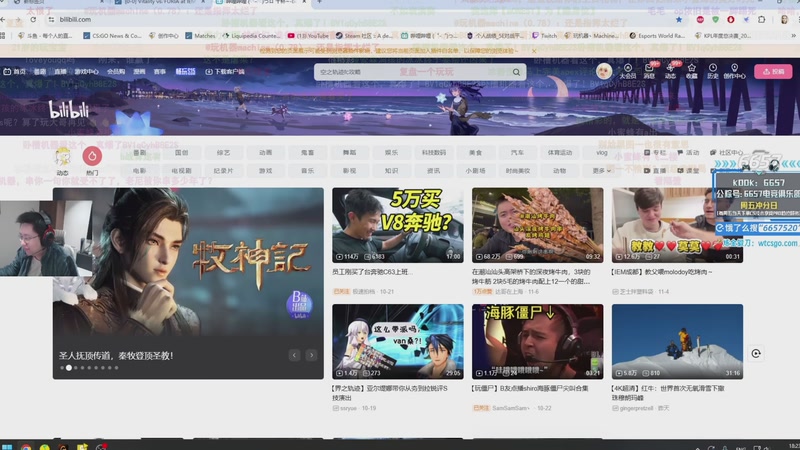Open the browser extensions puzzle icon
The image size is (800, 450).
point(761,19)
